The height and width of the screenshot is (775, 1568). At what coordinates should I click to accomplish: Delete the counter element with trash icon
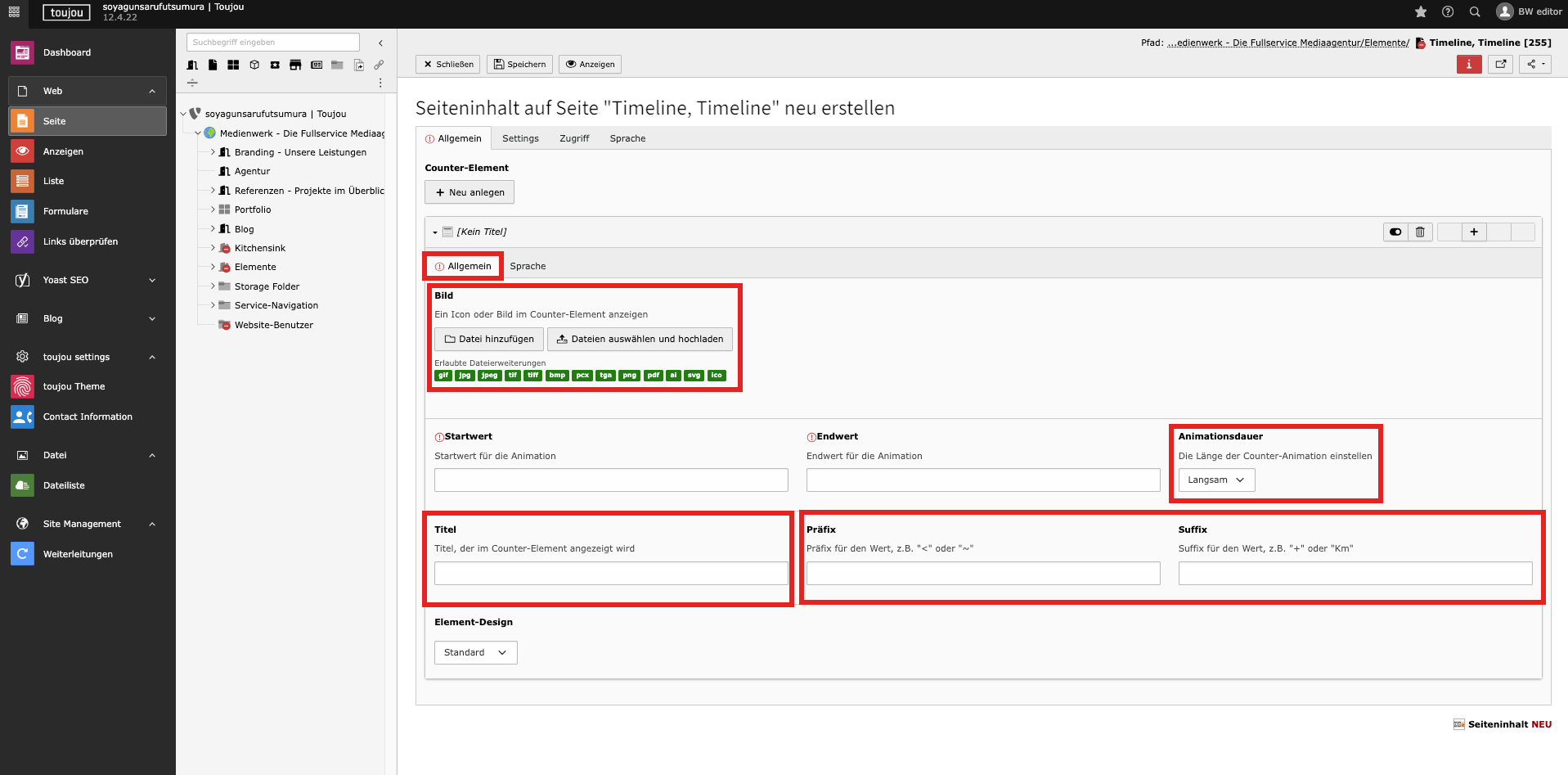pyautogui.click(x=1420, y=232)
